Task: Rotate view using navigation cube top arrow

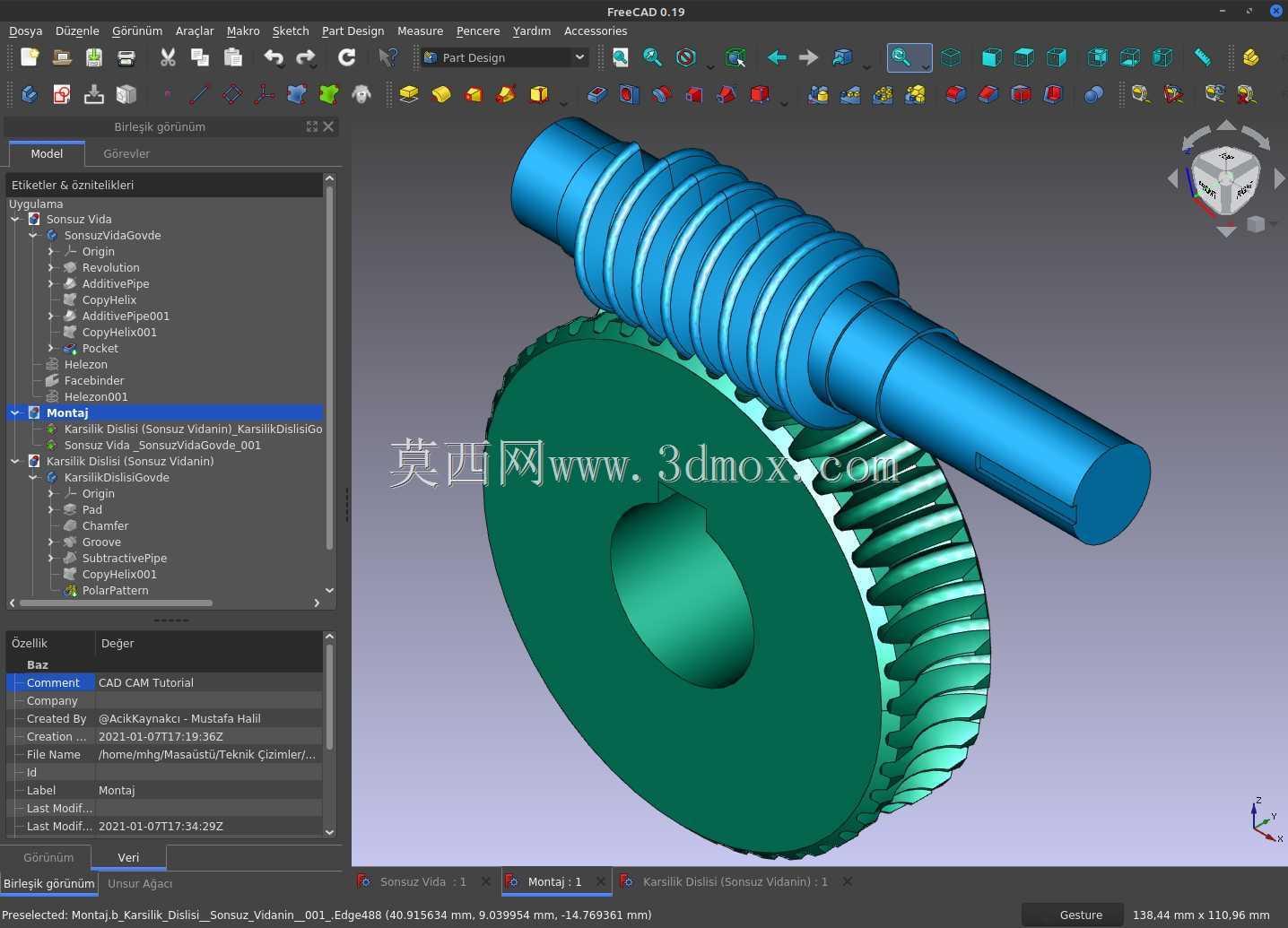Action: (x=1226, y=126)
